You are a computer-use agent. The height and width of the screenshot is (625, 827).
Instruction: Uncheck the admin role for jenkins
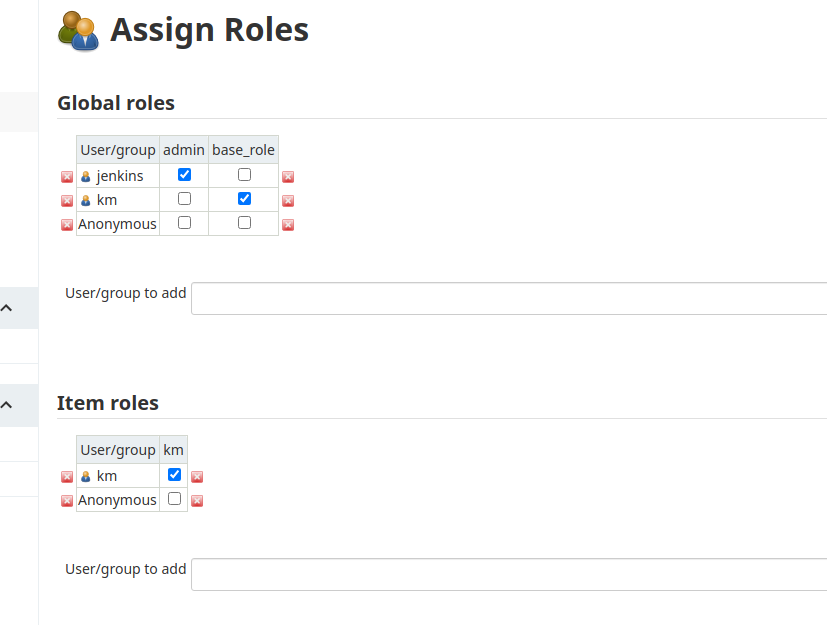184,175
